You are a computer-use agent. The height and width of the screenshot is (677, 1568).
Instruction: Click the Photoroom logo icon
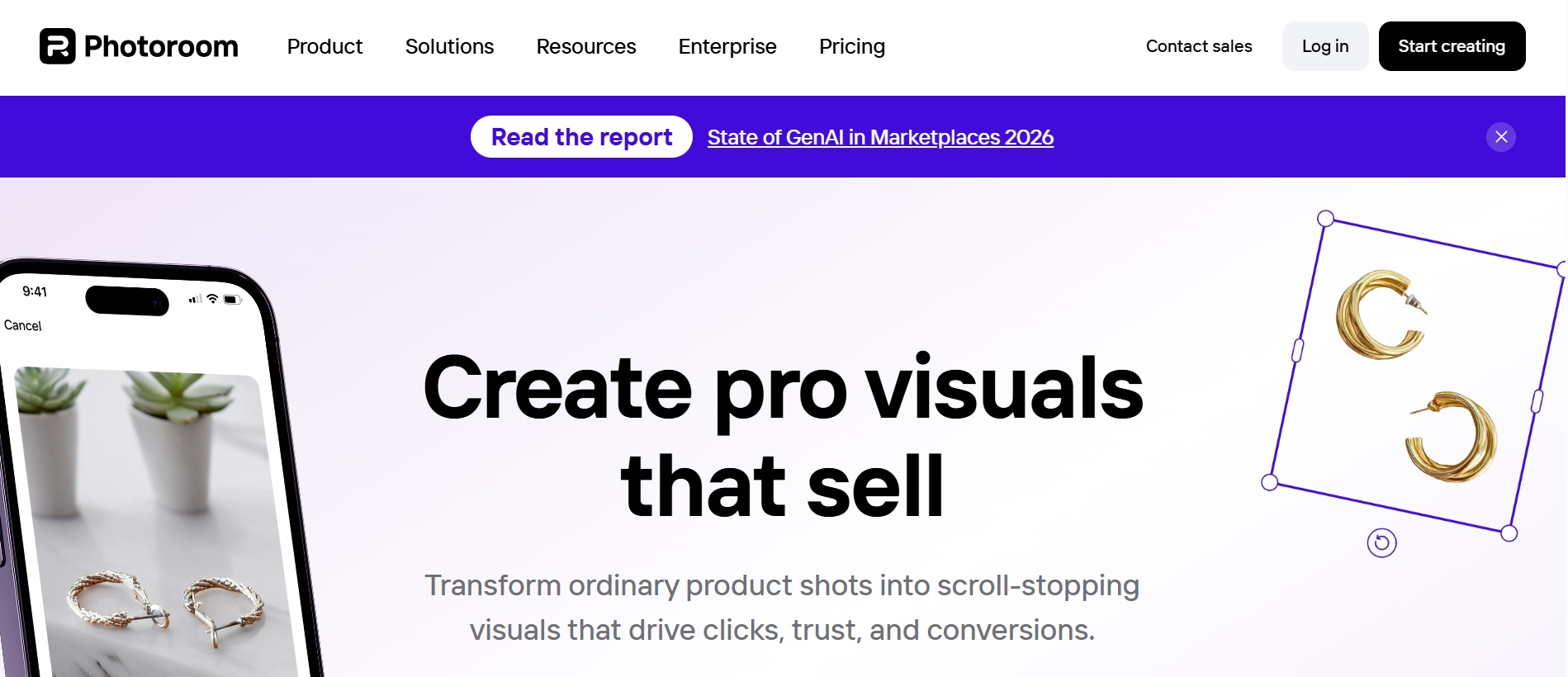coord(58,46)
